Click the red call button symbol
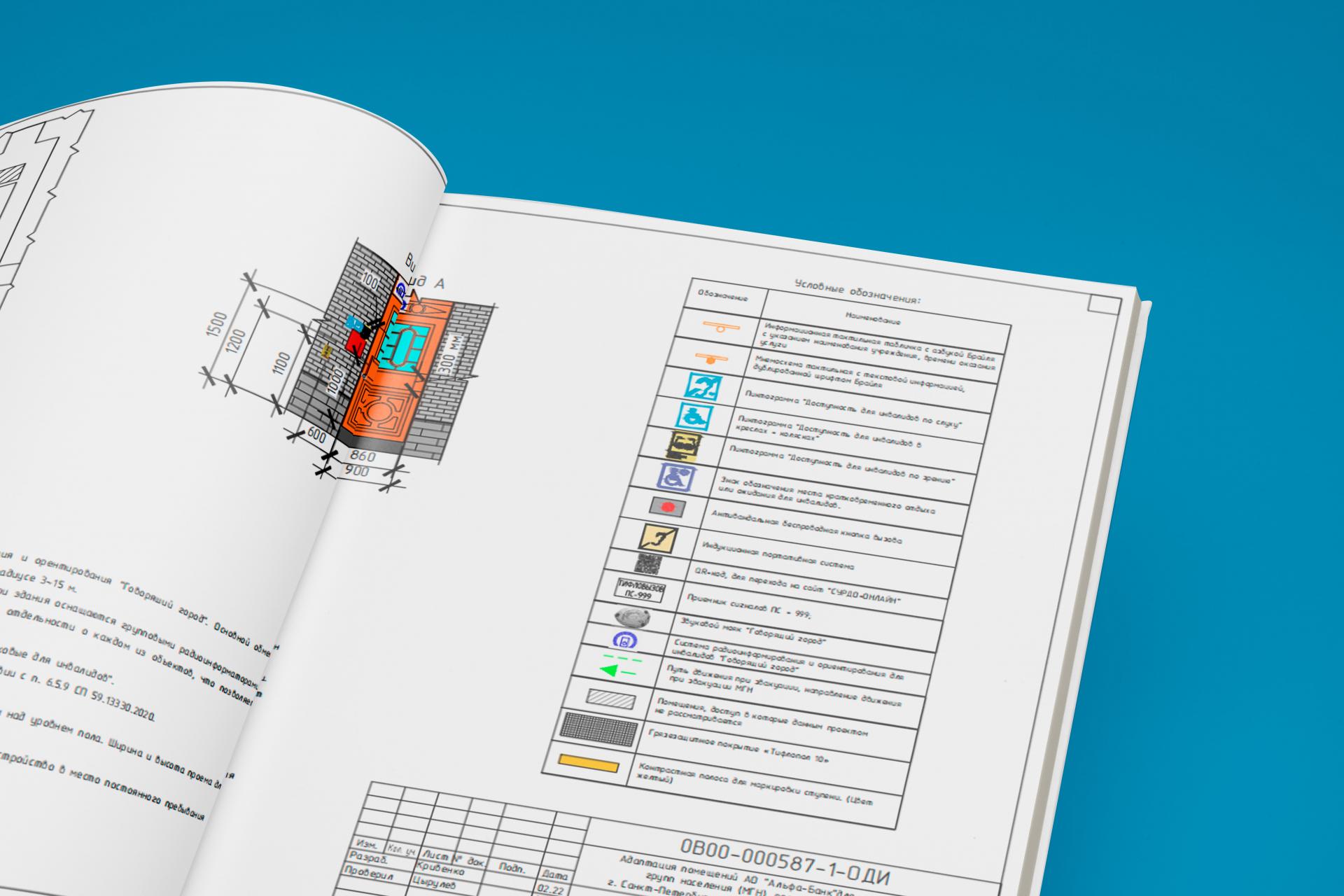This screenshot has width=1344, height=896. [667, 506]
